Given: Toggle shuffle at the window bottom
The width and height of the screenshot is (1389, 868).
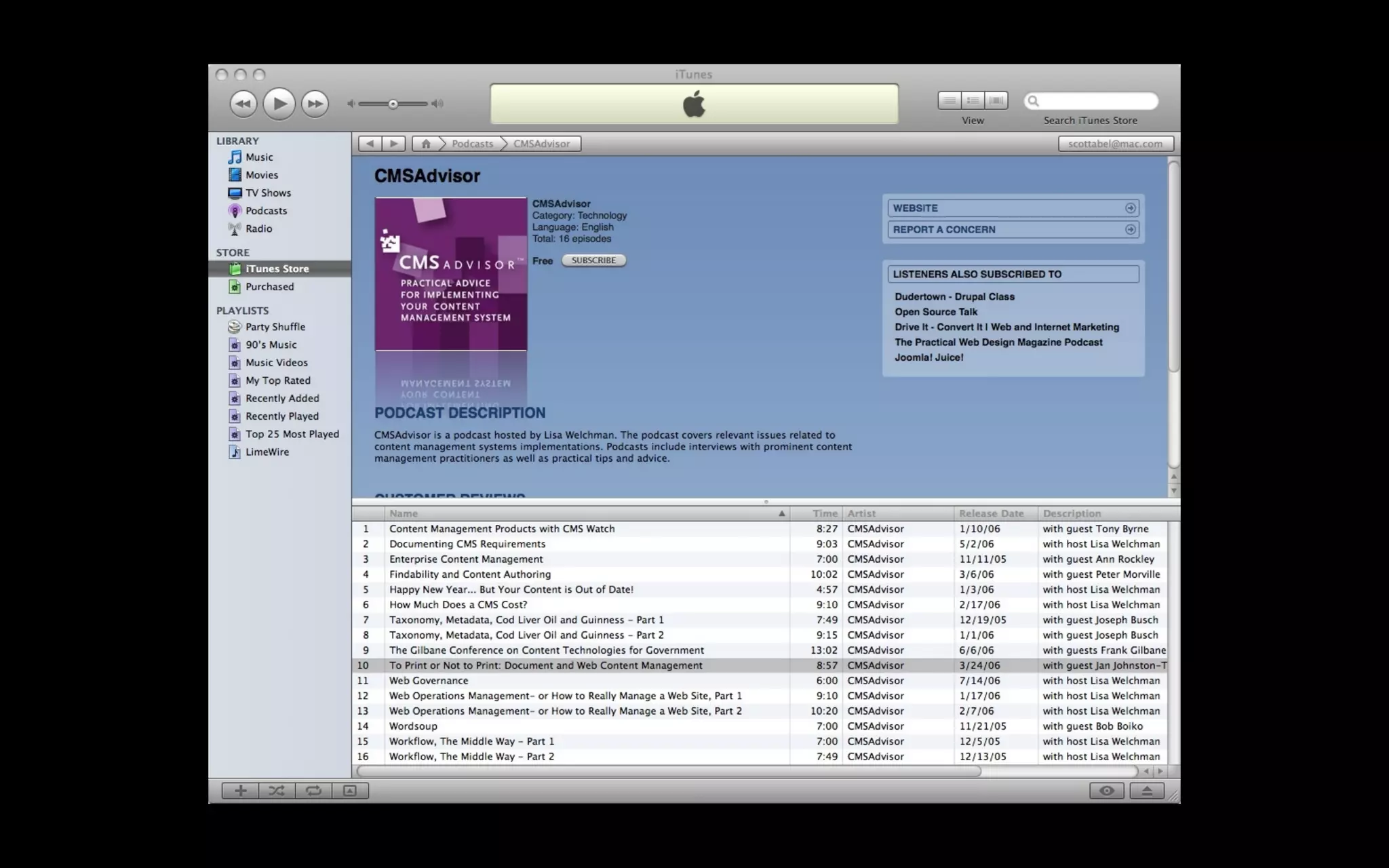Looking at the screenshot, I should point(277,791).
